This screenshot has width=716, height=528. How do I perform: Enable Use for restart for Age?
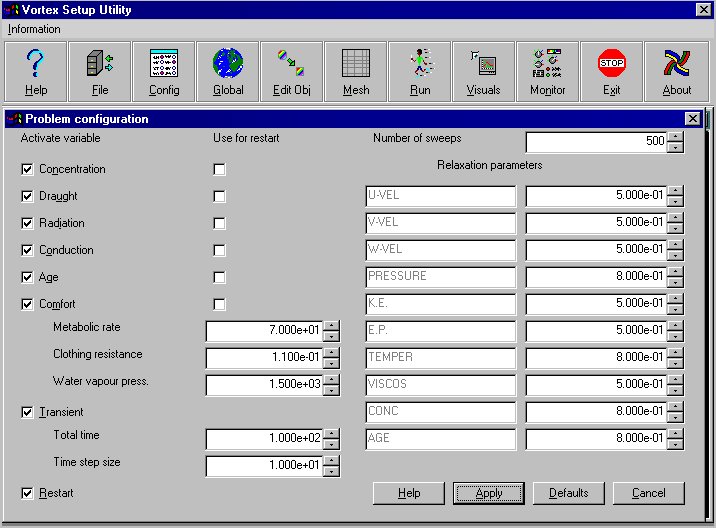pos(219,277)
